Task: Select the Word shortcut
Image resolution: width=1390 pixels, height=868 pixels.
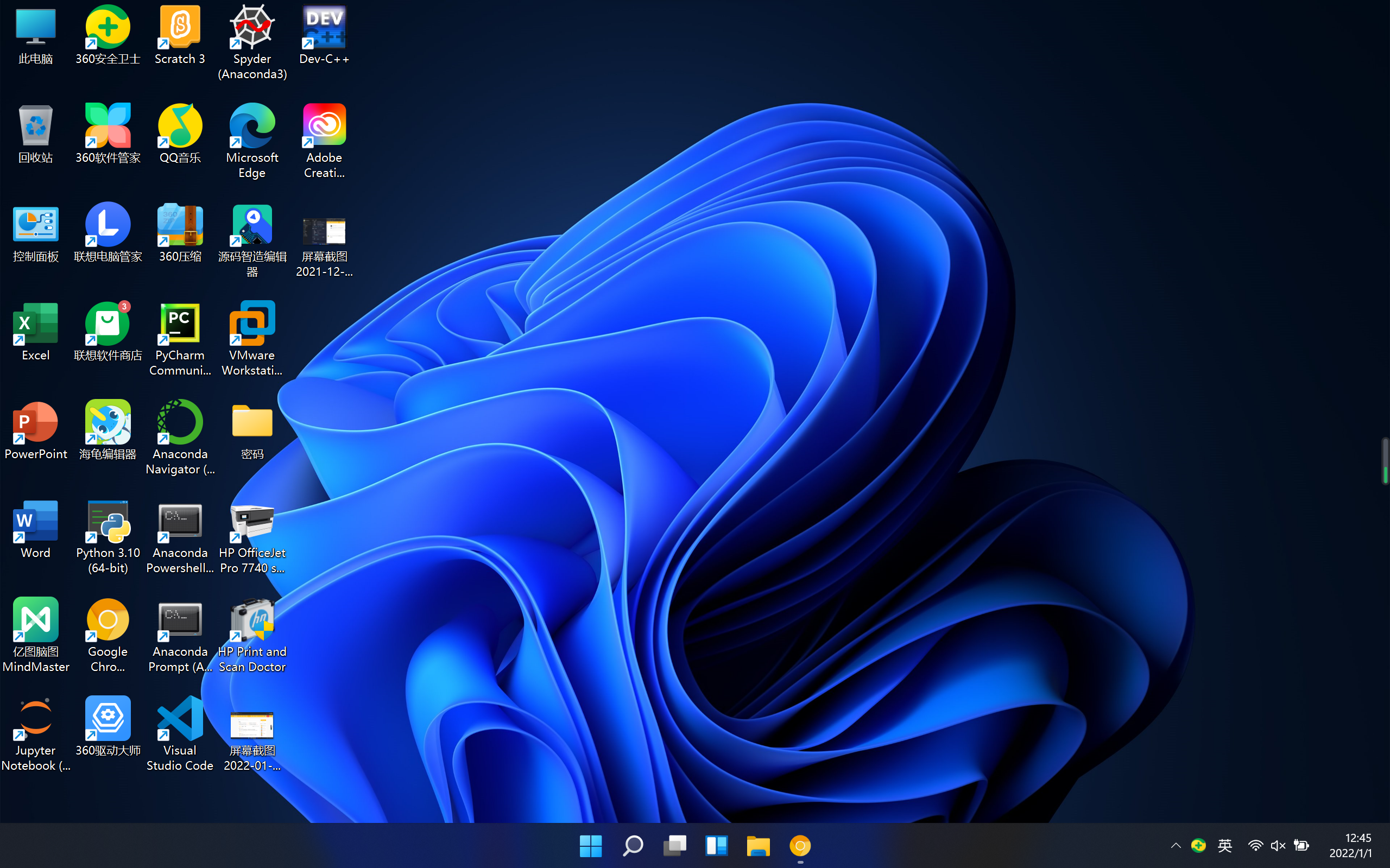Action: 36,530
